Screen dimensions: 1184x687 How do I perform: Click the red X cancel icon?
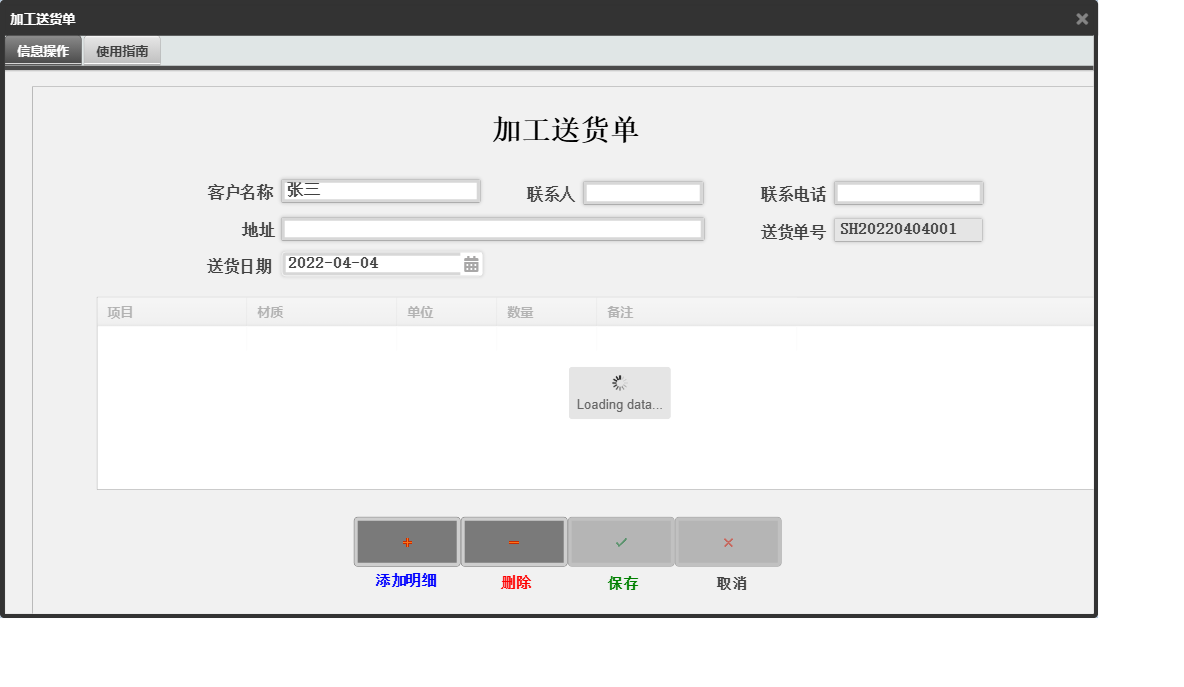point(727,541)
